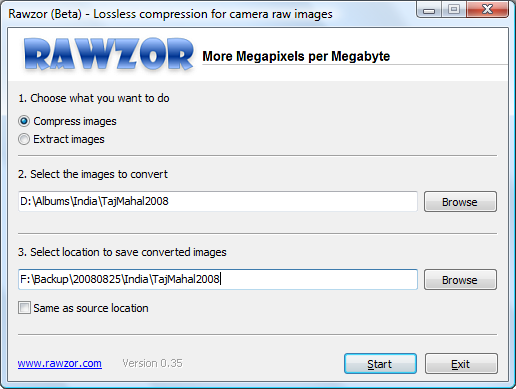Exit the Rawzor application
This screenshot has width=516, height=389.
pyautogui.click(x=461, y=364)
